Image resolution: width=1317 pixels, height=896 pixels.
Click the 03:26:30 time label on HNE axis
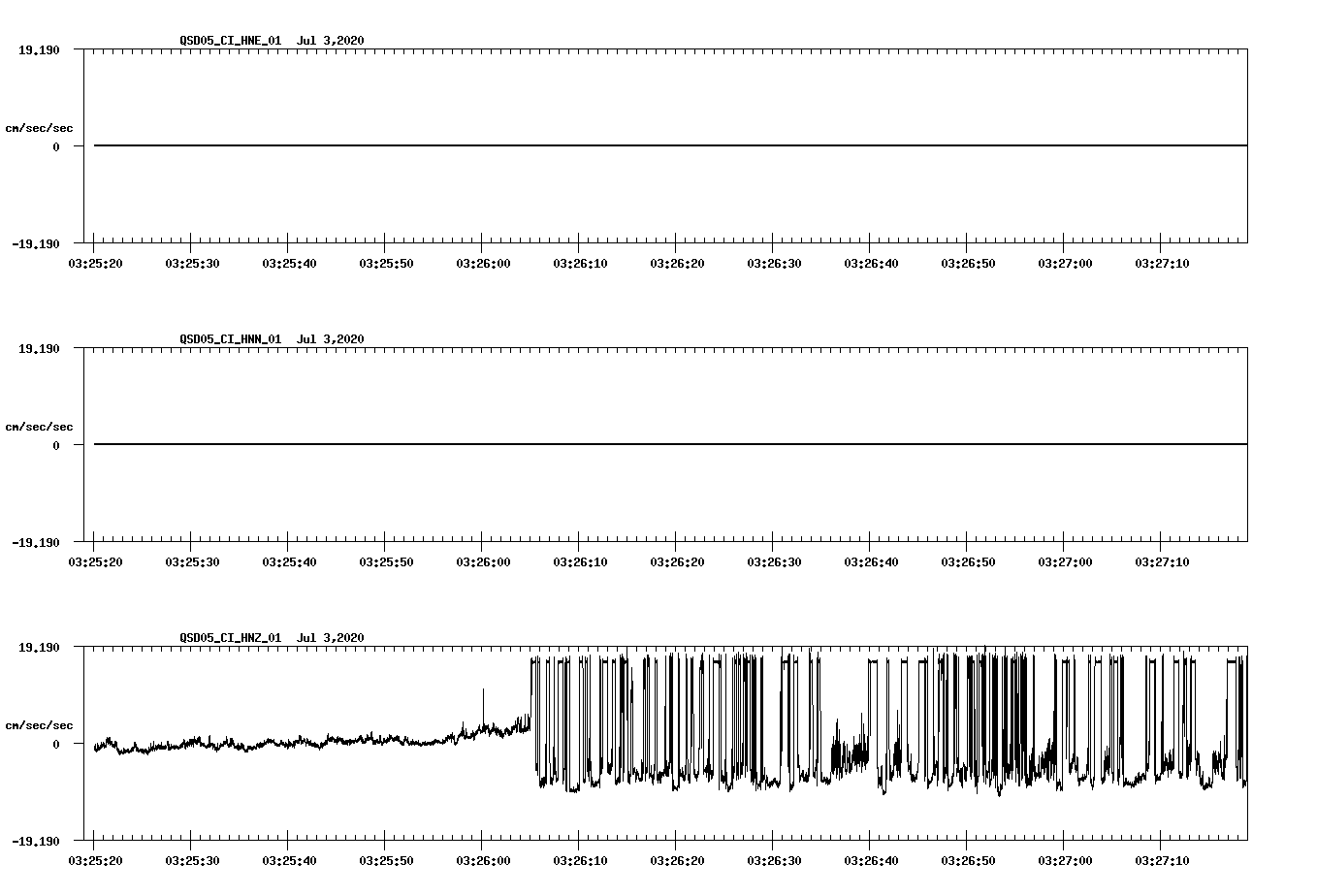pyautogui.click(x=773, y=264)
